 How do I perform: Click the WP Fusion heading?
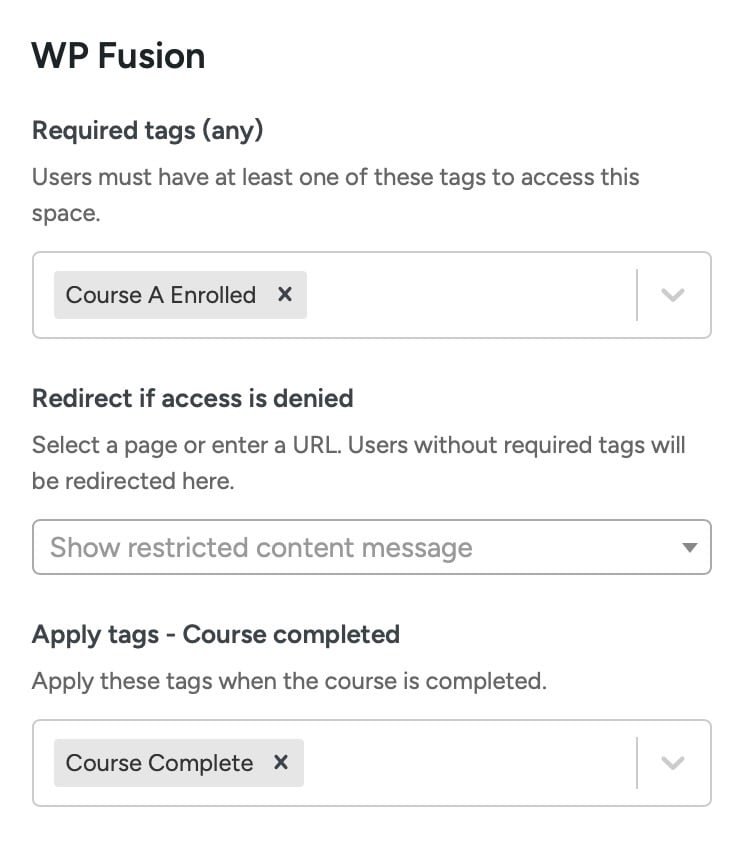pyautogui.click(x=118, y=55)
